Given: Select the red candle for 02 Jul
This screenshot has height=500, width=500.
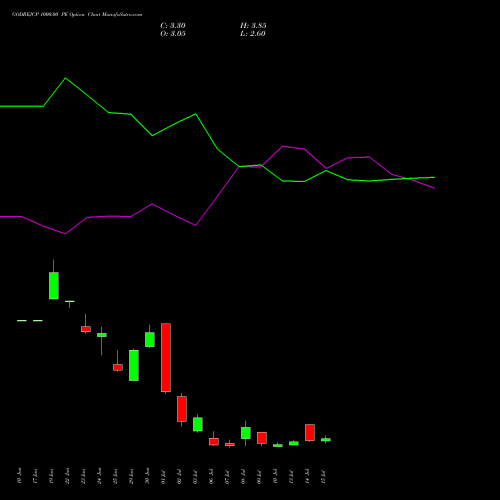Looking at the screenshot, I should point(182,409).
